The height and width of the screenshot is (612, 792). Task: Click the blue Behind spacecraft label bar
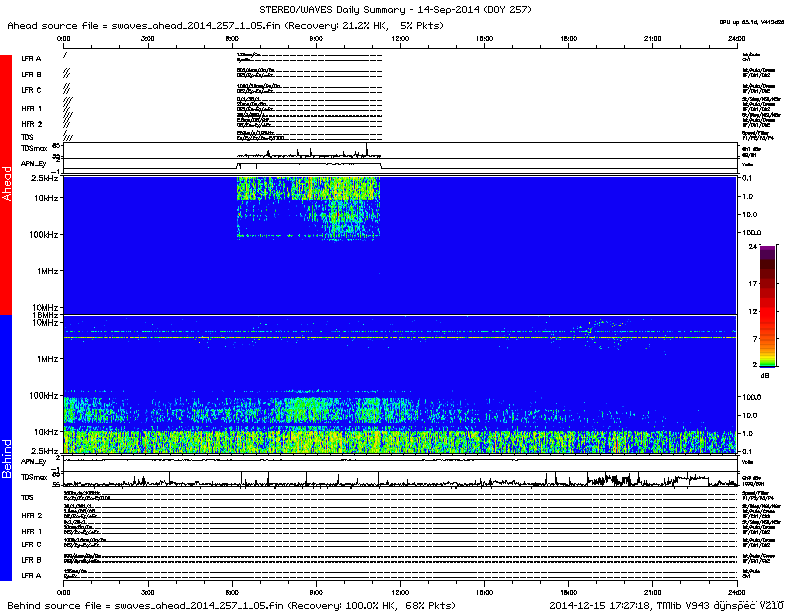click(x=6, y=447)
